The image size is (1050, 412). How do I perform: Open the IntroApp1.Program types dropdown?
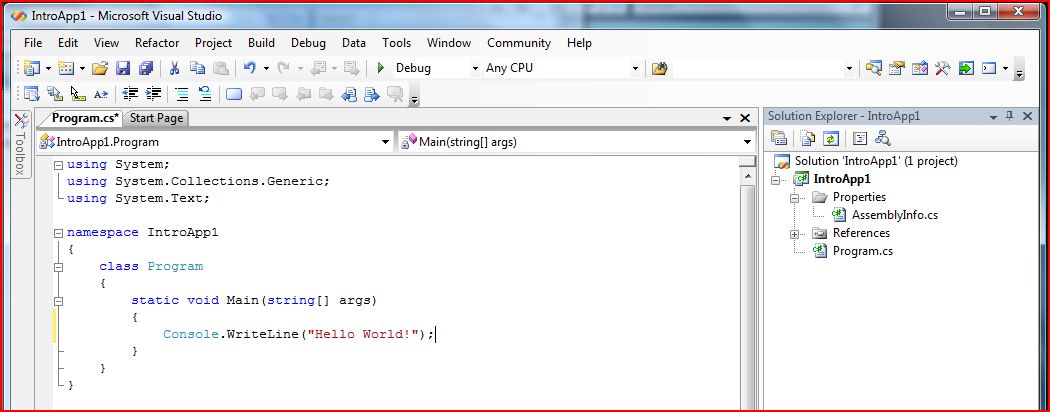[385, 142]
